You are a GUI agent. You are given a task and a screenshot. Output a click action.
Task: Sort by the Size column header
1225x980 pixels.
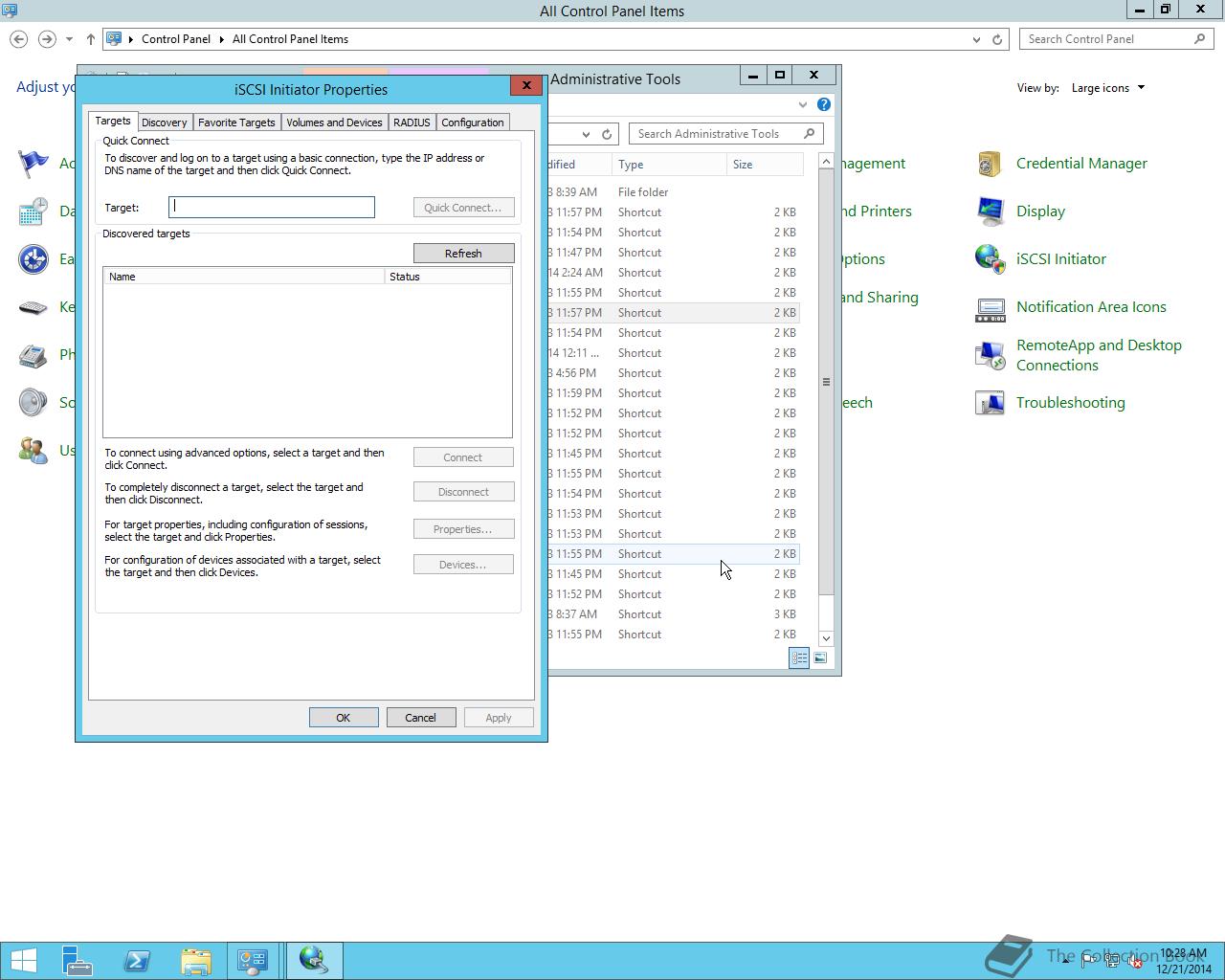[764, 165]
